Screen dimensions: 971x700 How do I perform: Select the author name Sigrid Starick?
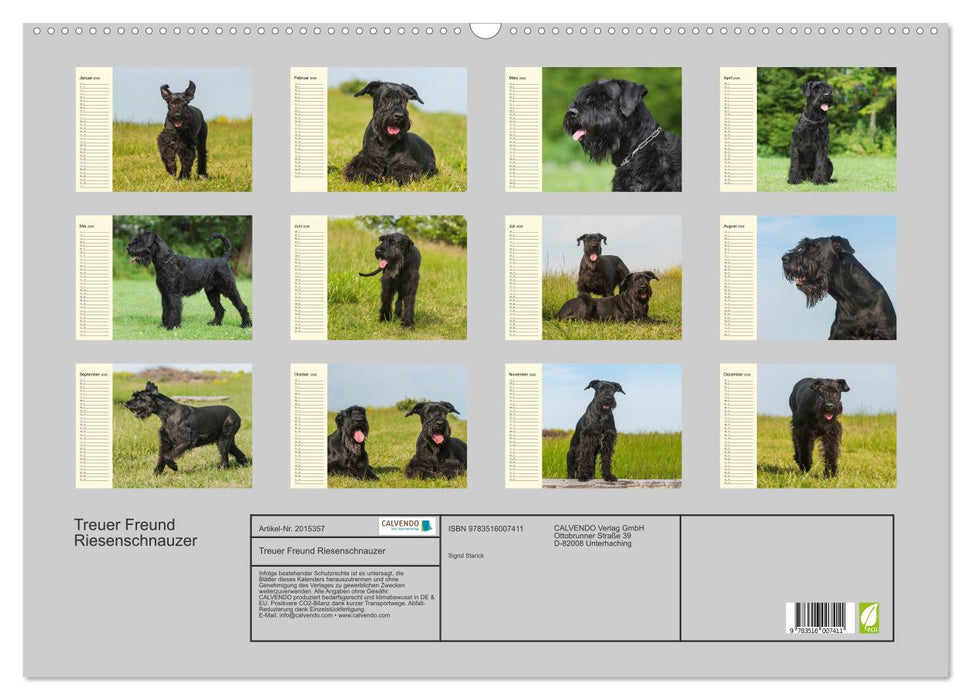point(466,554)
